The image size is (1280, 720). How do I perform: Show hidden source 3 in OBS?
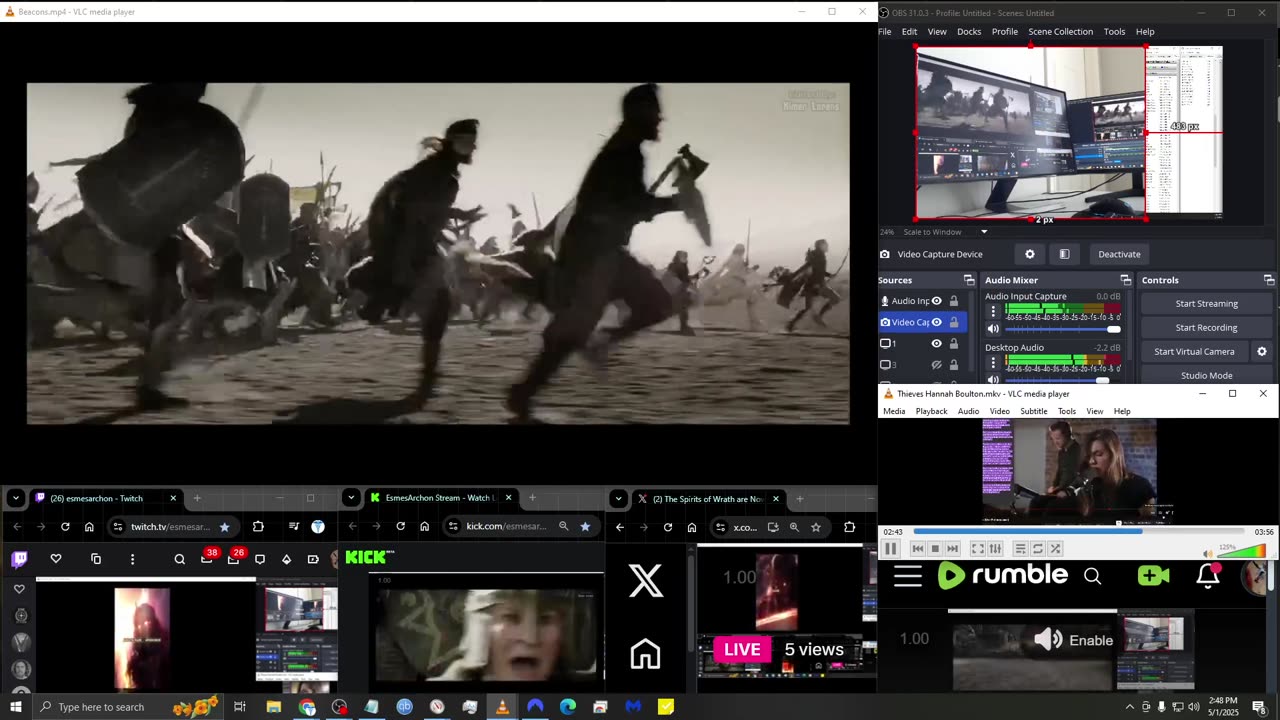[x=936, y=365]
